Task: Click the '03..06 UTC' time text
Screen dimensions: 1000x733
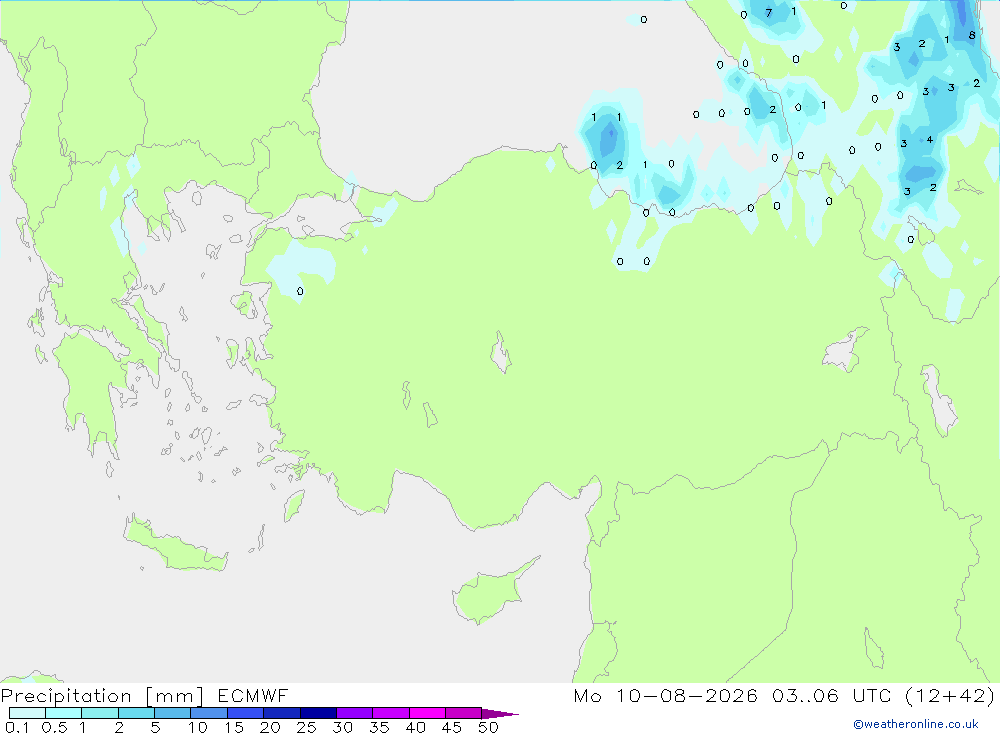Action: point(830,695)
